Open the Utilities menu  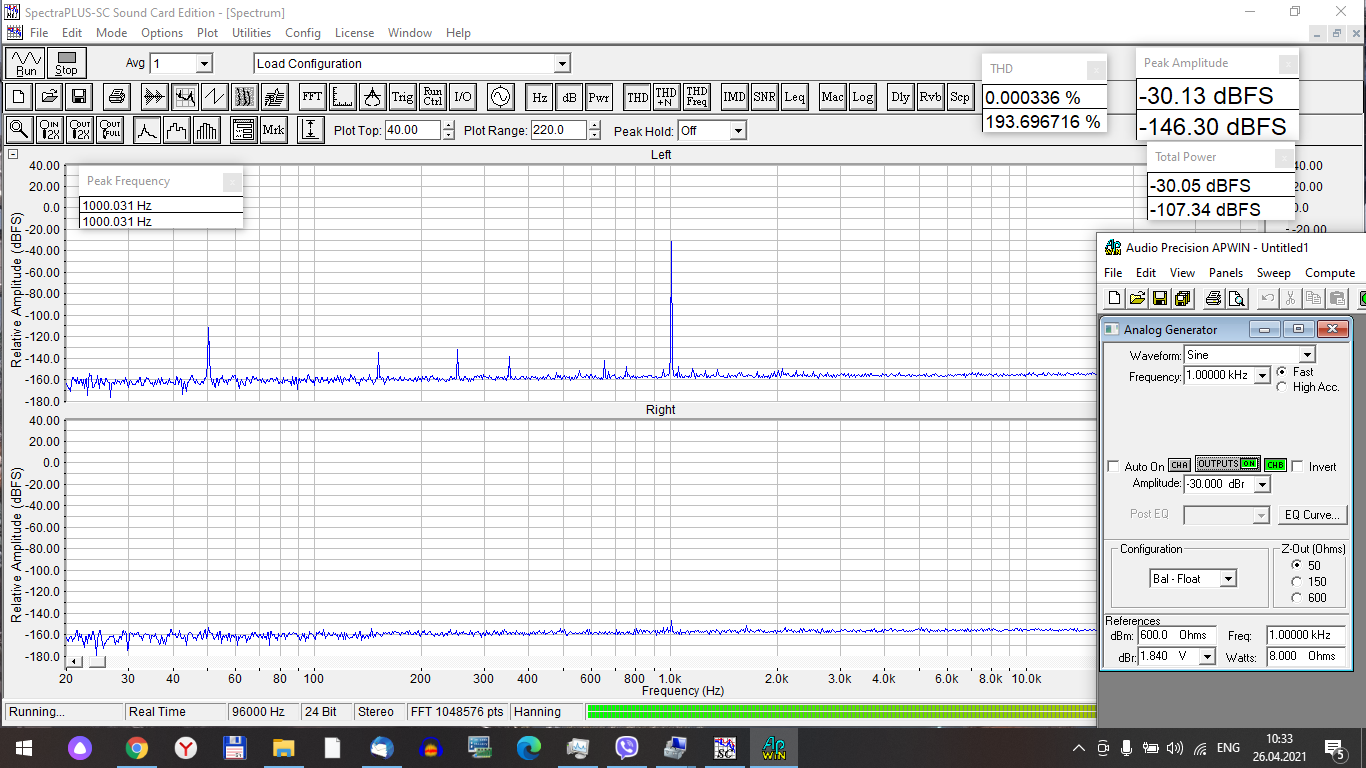tap(251, 33)
